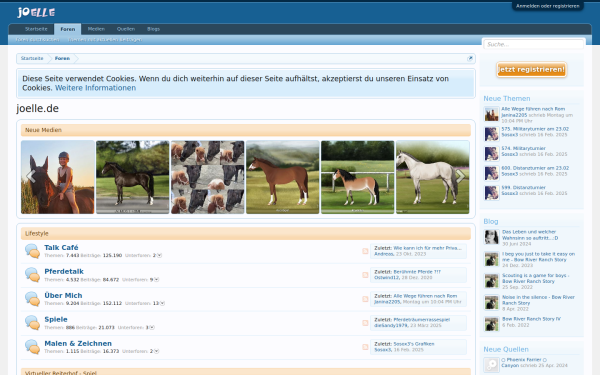This screenshot has height=375, width=600.
Task: Click Startseite in the breadcrumb
Action: 32,59
